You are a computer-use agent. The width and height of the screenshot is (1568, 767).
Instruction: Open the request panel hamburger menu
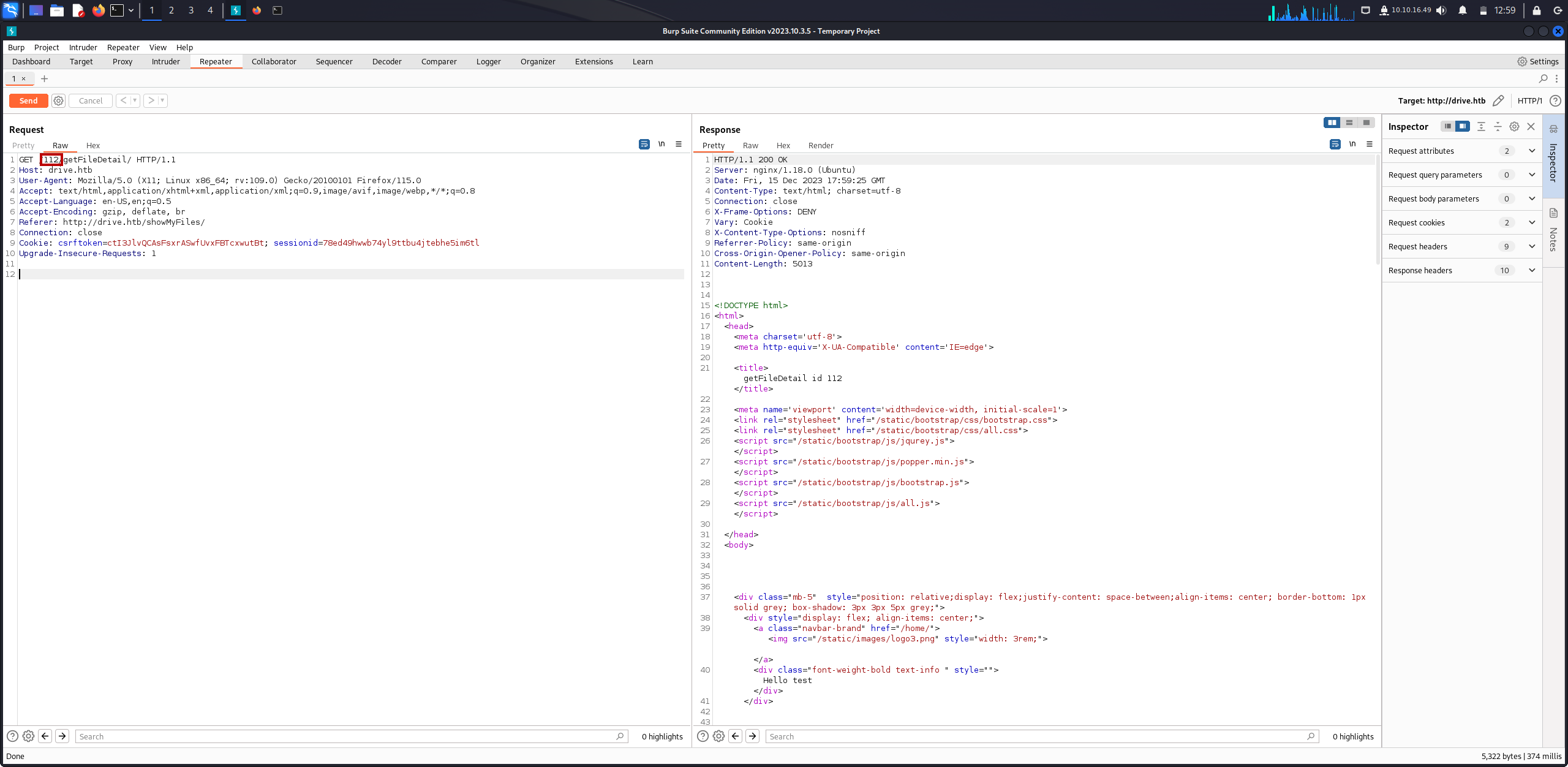pos(679,144)
